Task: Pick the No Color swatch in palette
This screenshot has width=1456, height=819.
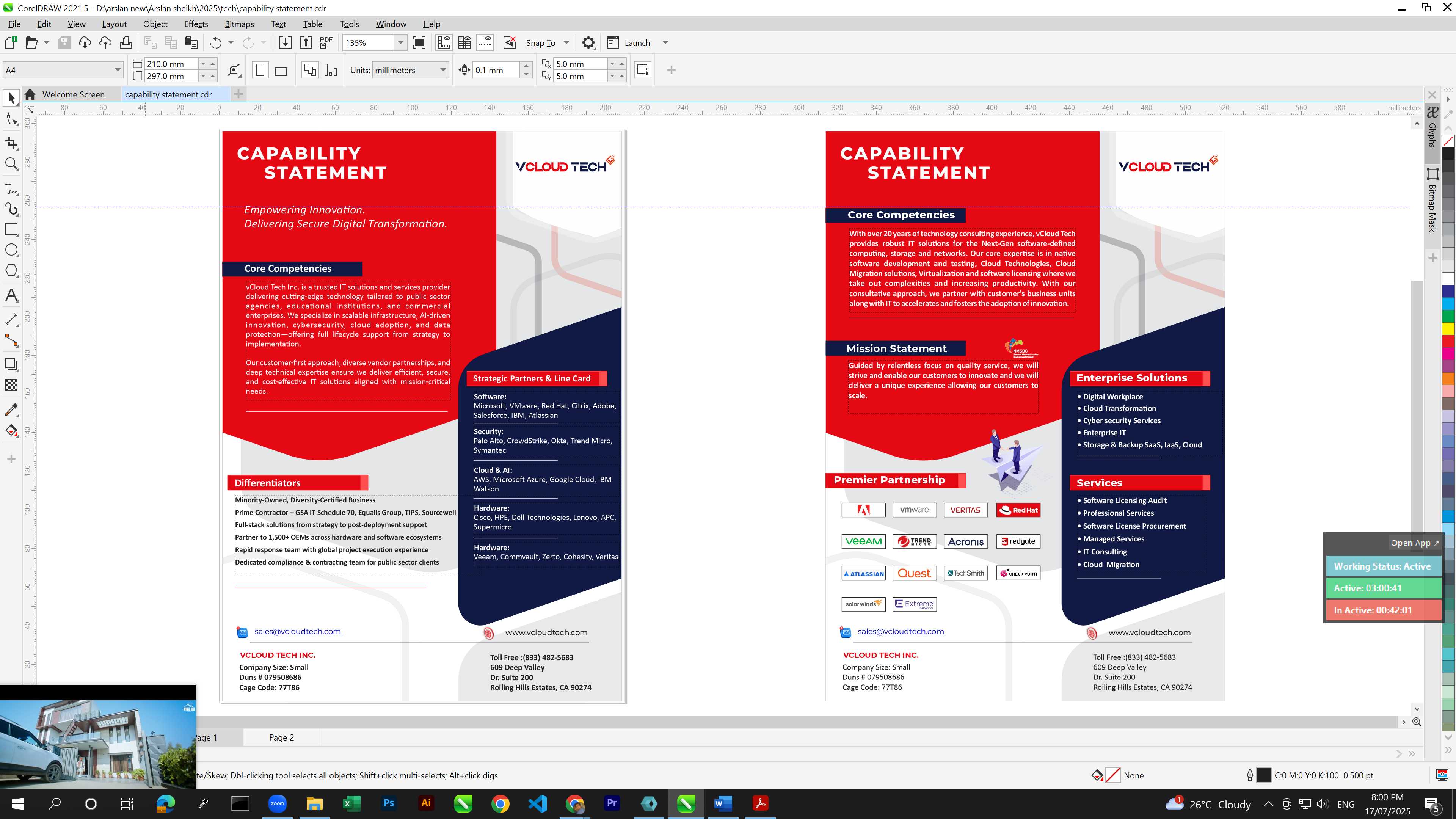Action: pyautogui.click(x=1449, y=141)
